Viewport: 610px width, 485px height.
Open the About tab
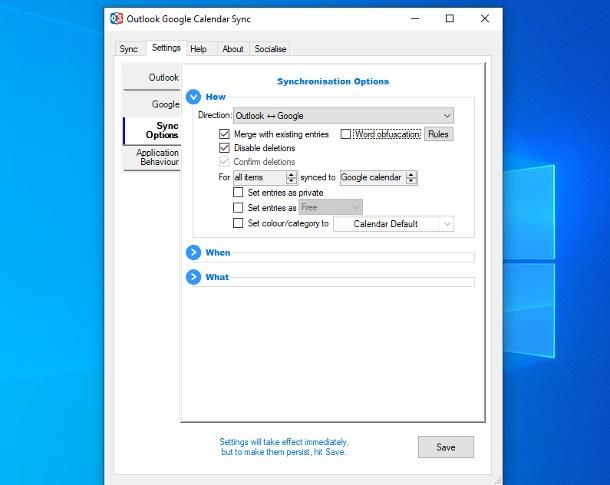[233, 49]
